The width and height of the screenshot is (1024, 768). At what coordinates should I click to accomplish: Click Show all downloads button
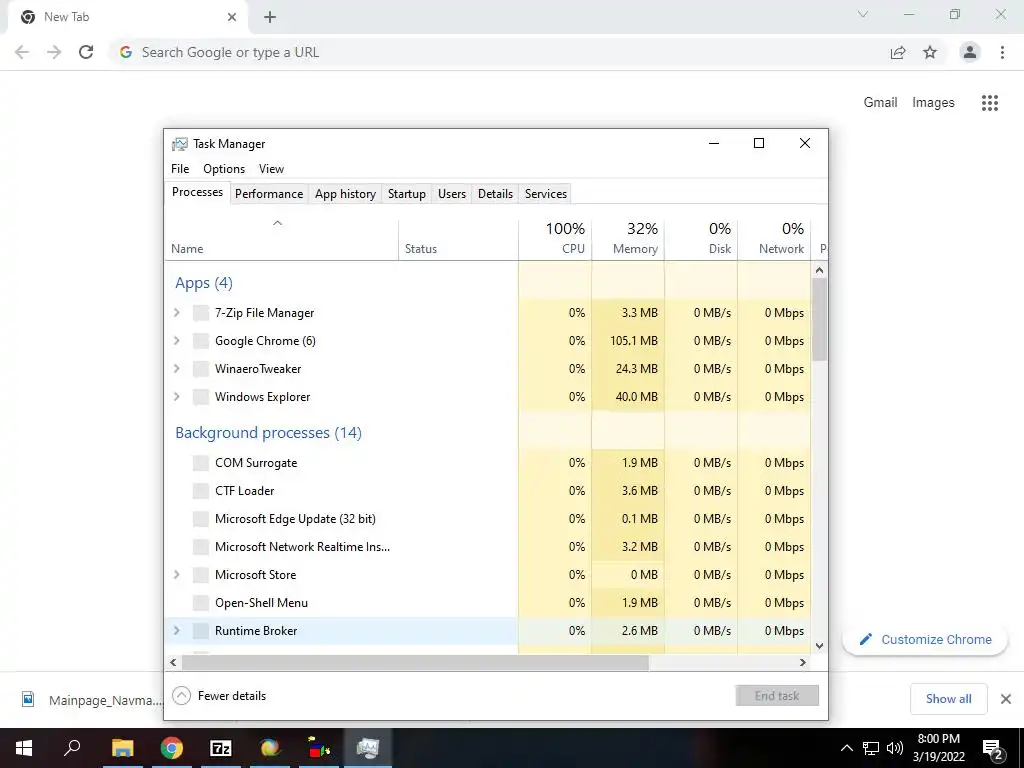coord(949,699)
